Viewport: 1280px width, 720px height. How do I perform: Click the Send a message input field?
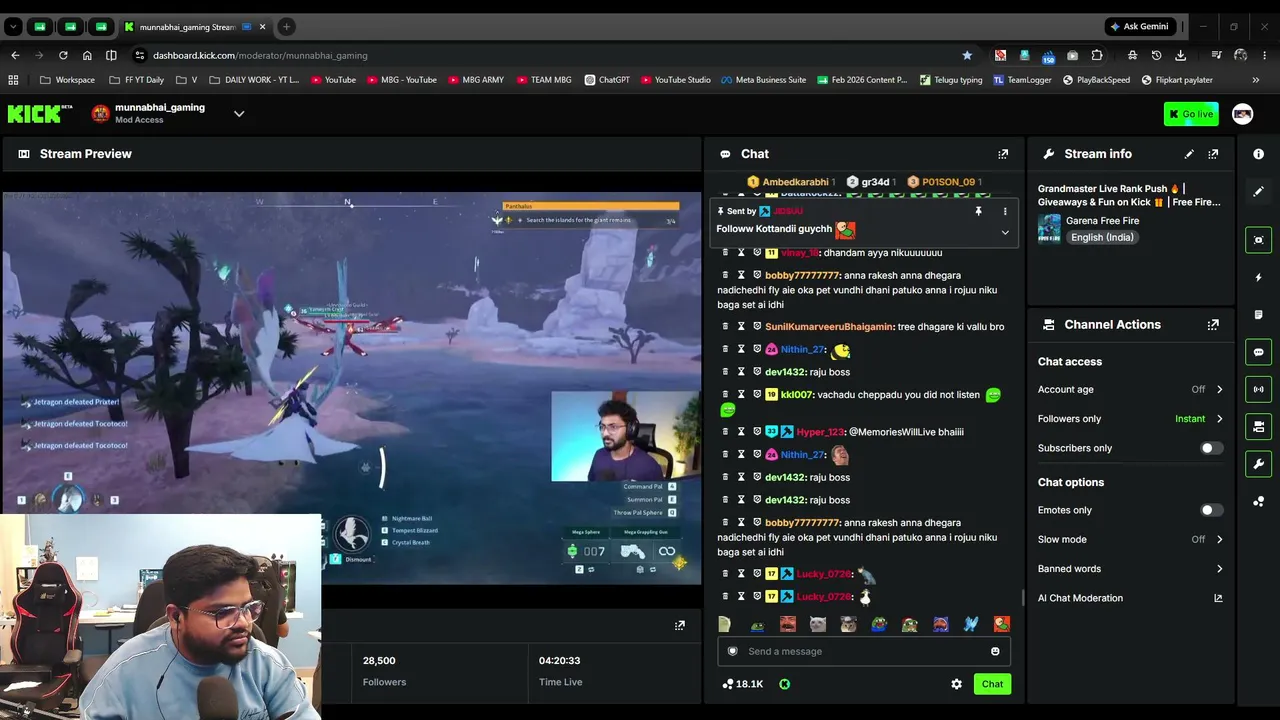[863, 652]
